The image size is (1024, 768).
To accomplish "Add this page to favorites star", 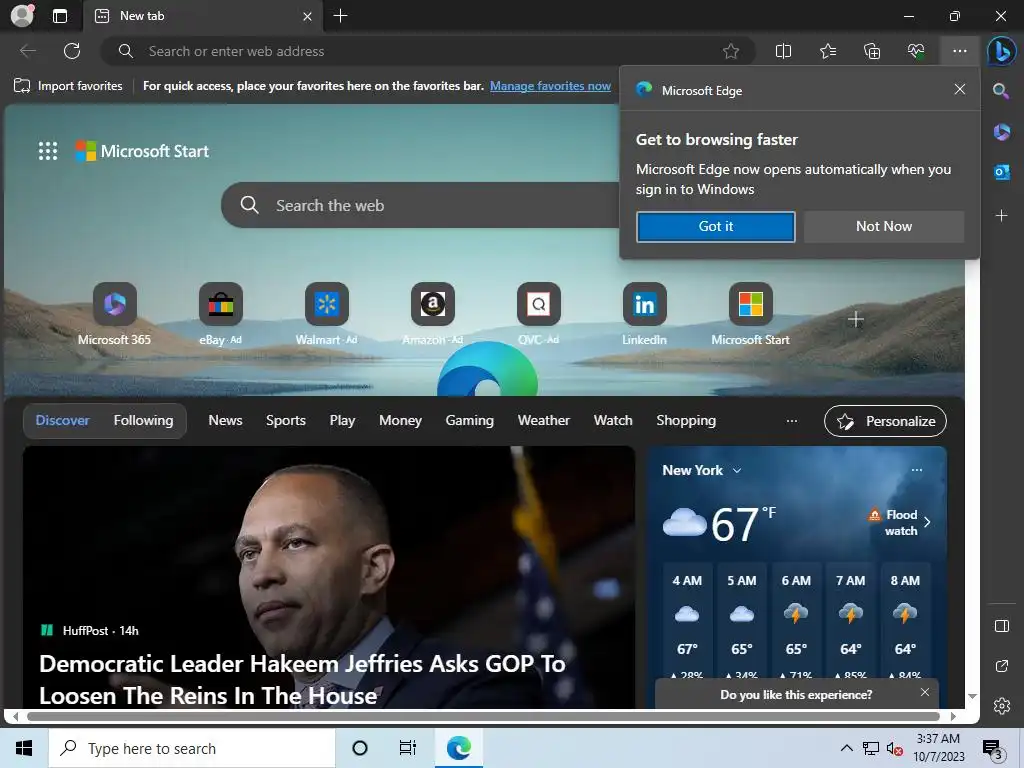I will point(731,51).
